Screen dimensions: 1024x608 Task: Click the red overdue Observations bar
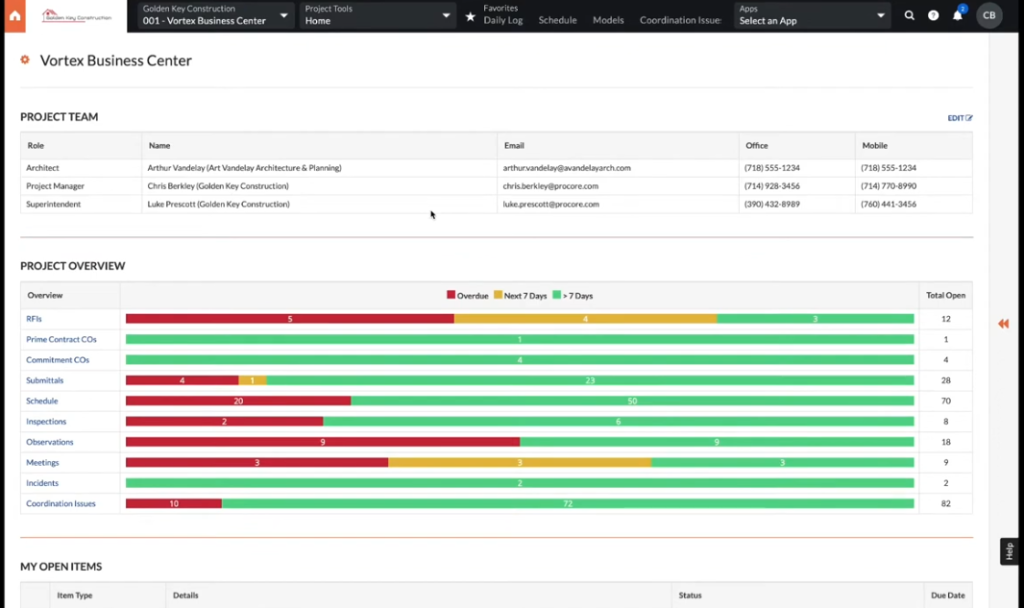pos(323,442)
